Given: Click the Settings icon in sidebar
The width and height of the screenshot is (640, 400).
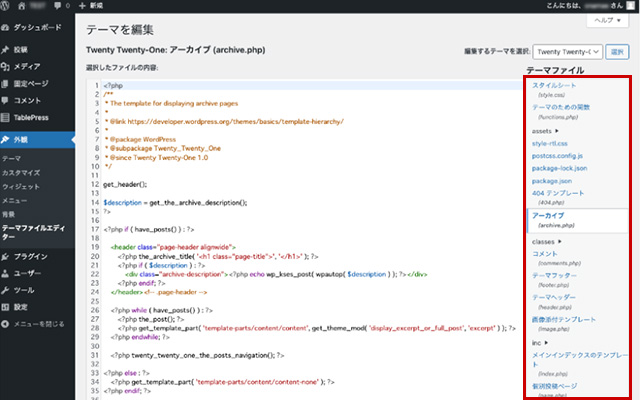Looking at the screenshot, I should point(5,307).
